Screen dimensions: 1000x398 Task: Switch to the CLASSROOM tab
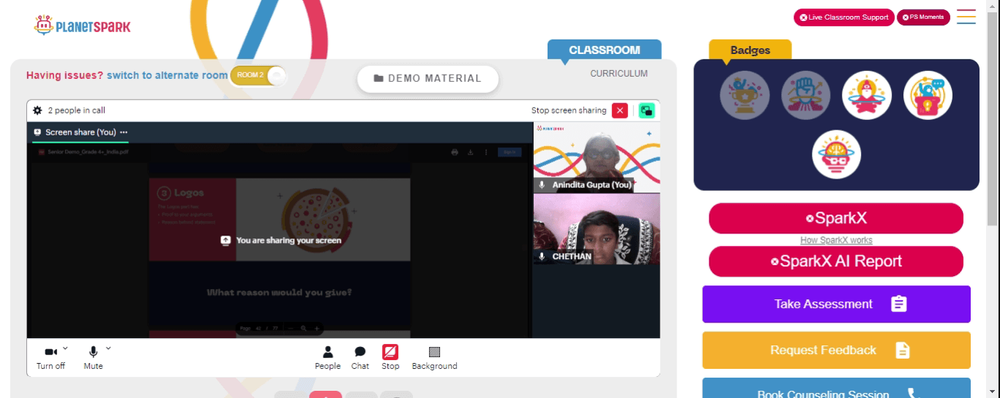point(604,50)
